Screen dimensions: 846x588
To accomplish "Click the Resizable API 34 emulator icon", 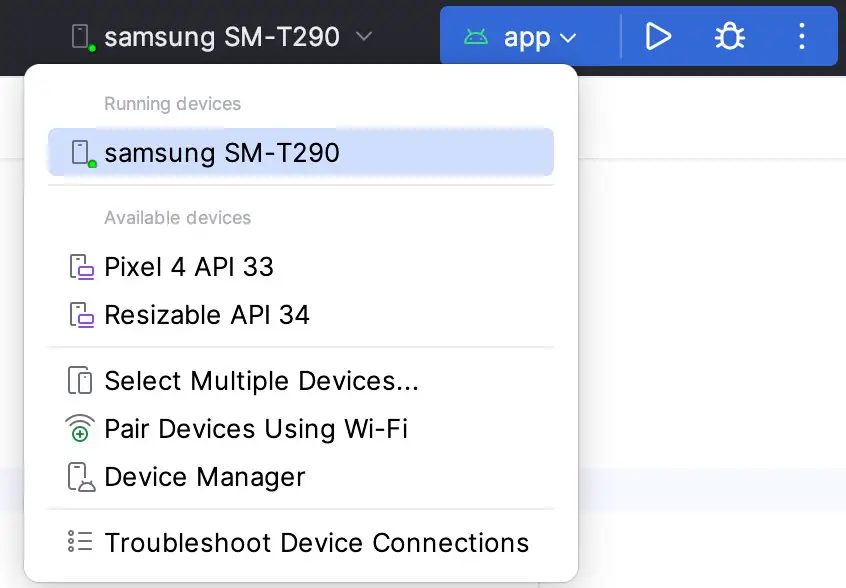I will click(x=82, y=315).
